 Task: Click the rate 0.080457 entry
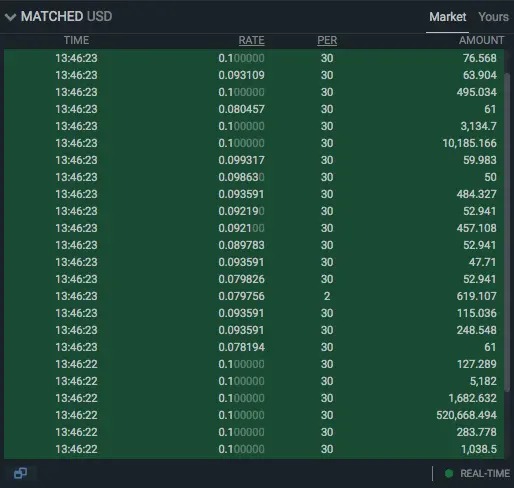tap(241, 109)
